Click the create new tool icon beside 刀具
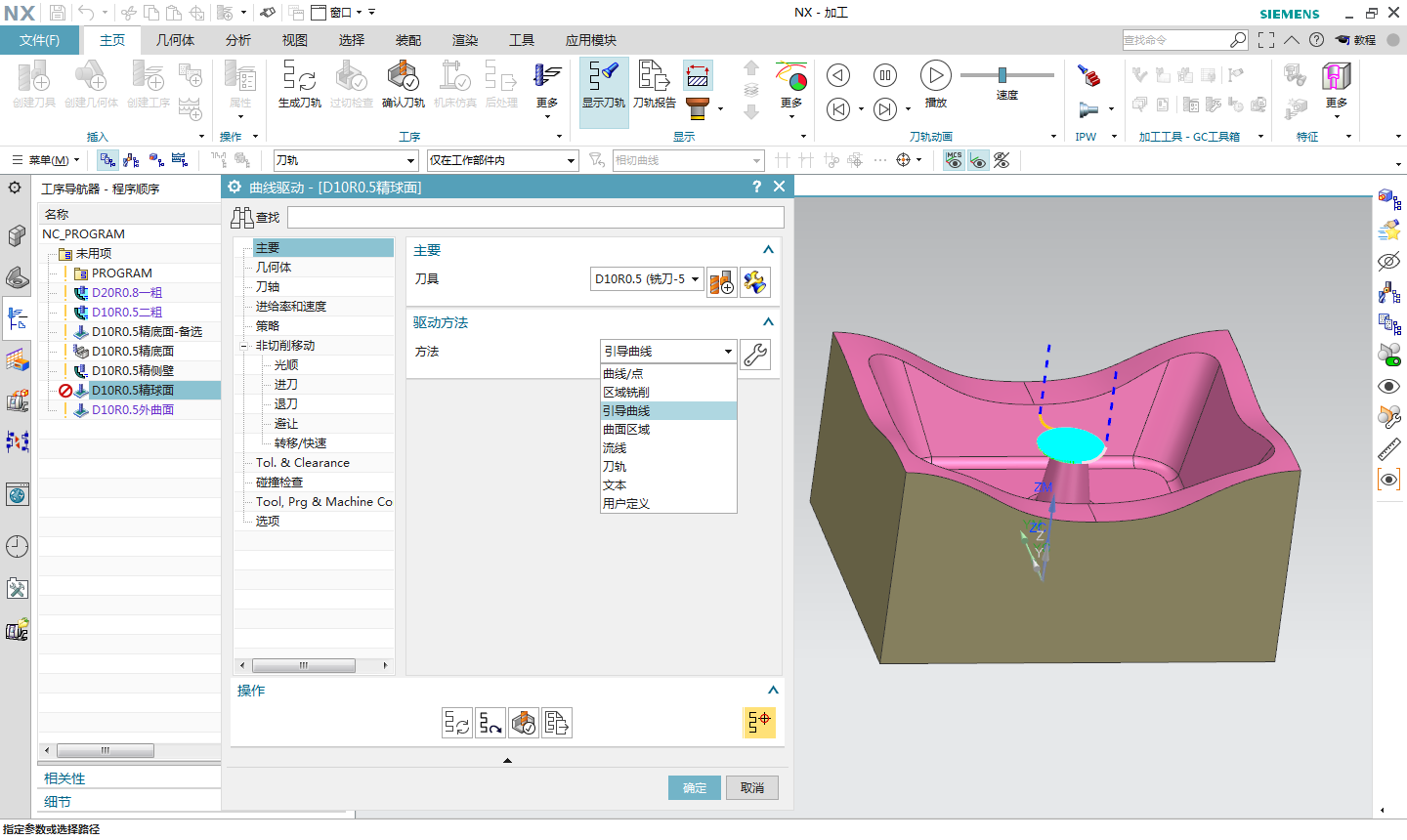Image resolution: width=1407 pixels, height=840 pixels. [x=722, y=282]
